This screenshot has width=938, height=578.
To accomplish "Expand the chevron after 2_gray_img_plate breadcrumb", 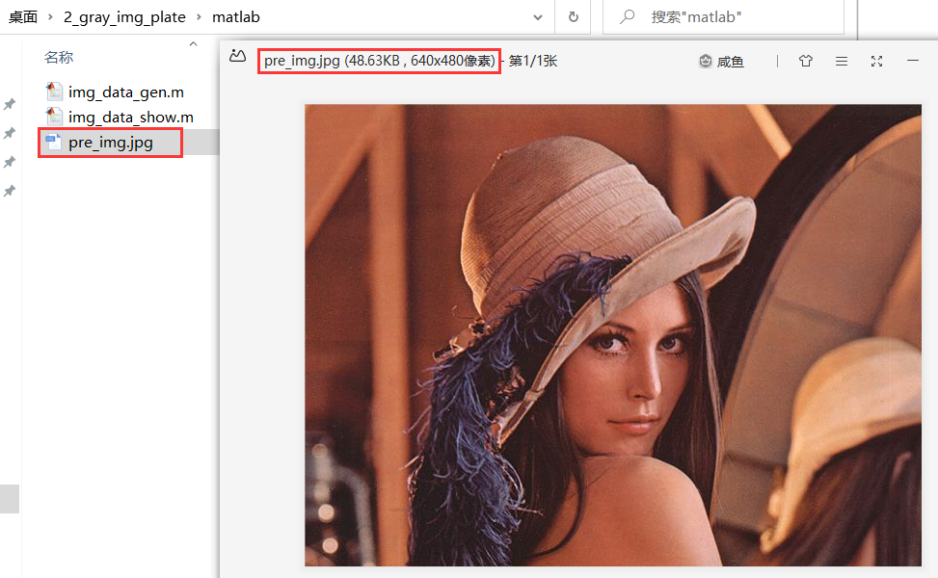I will [199, 17].
